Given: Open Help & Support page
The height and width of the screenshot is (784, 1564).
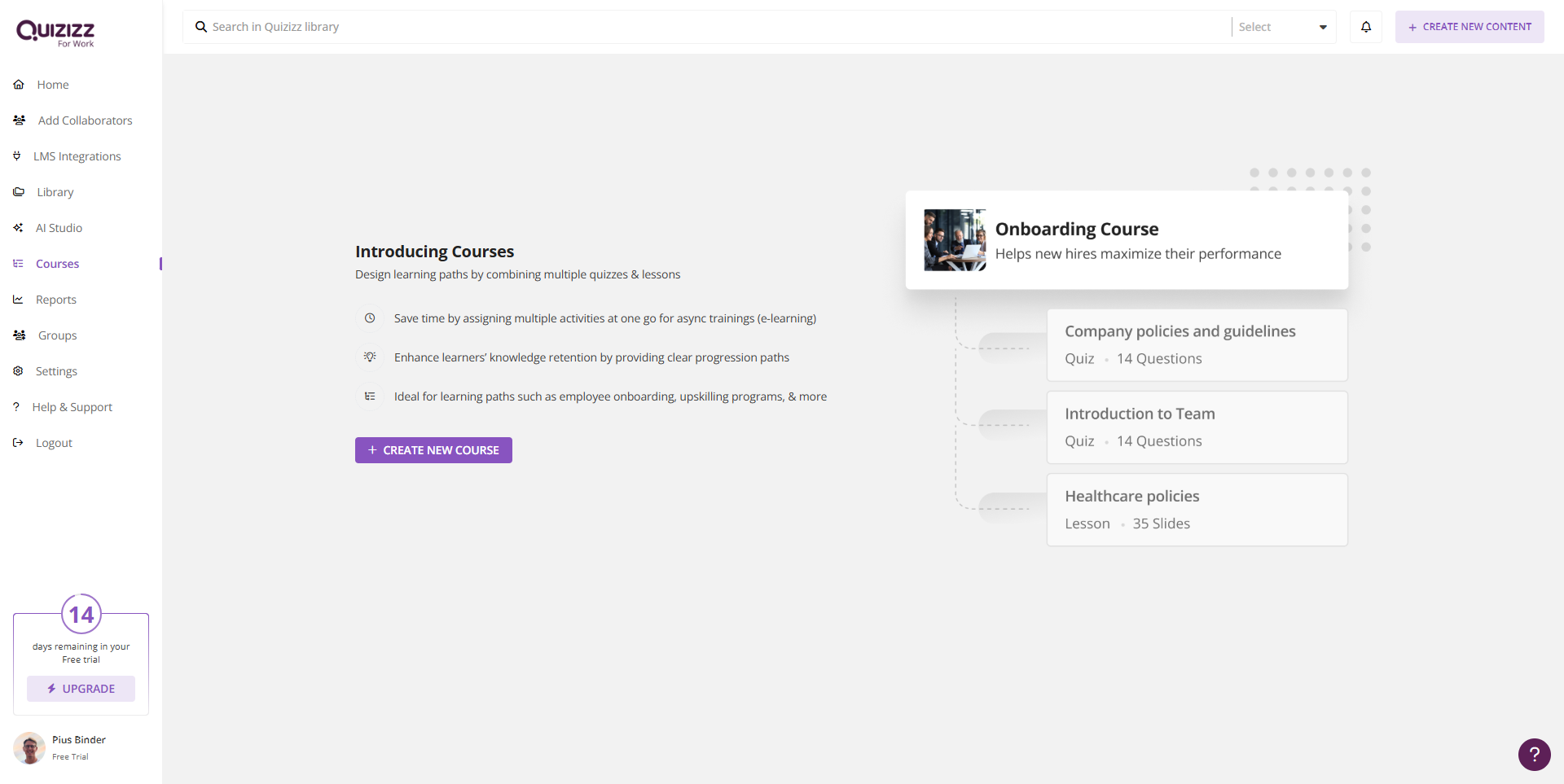Looking at the screenshot, I should [x=72, y=407].
